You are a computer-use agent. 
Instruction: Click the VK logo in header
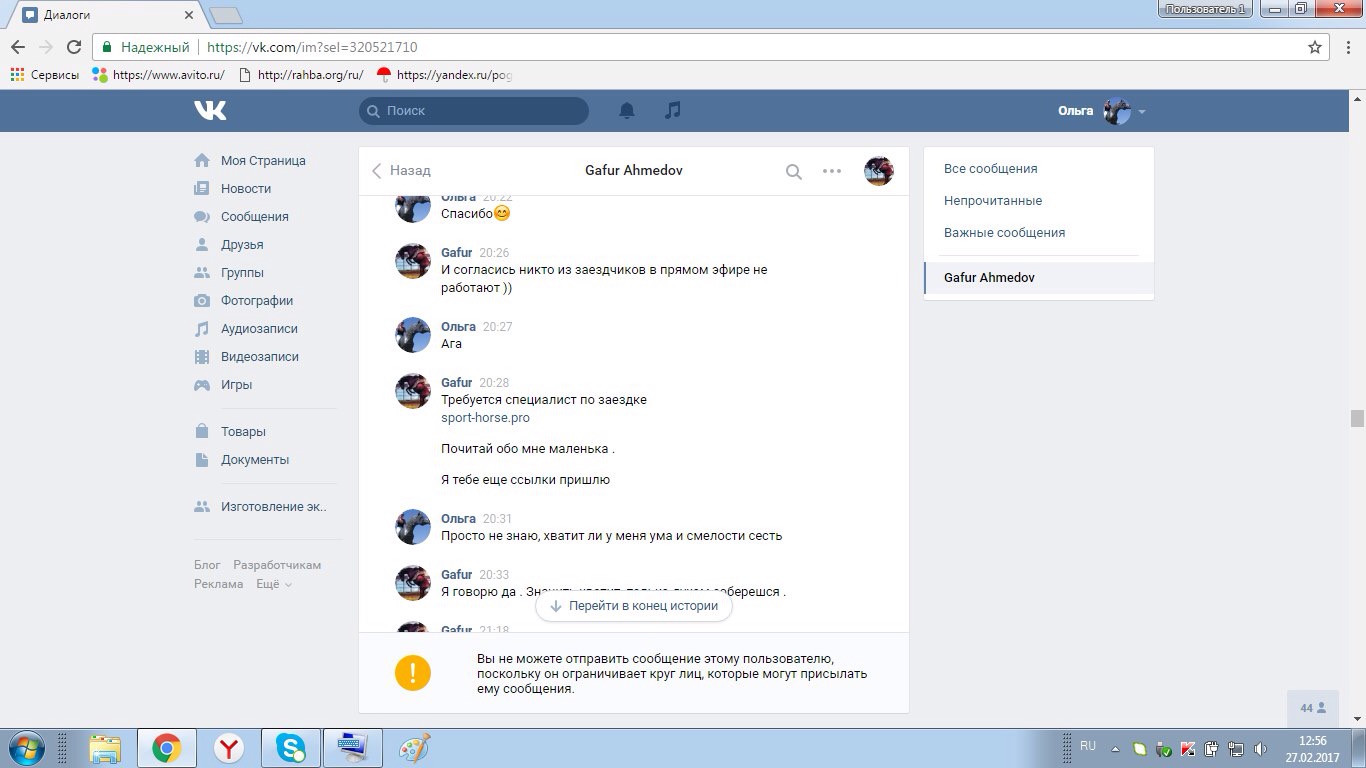pyautogui.click(x=210, y=110)
